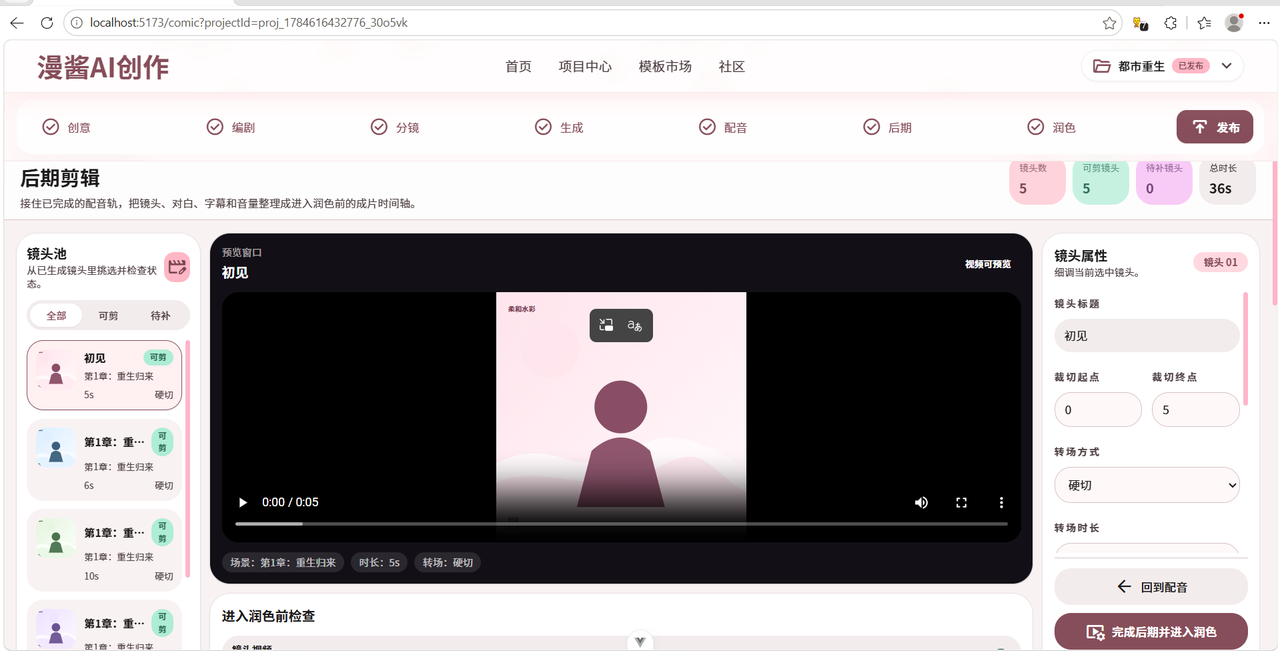Enter fullscreen for the preview video
This screenshot has width=1280, height=651.
pyautogui.click(x=961, y=502)
